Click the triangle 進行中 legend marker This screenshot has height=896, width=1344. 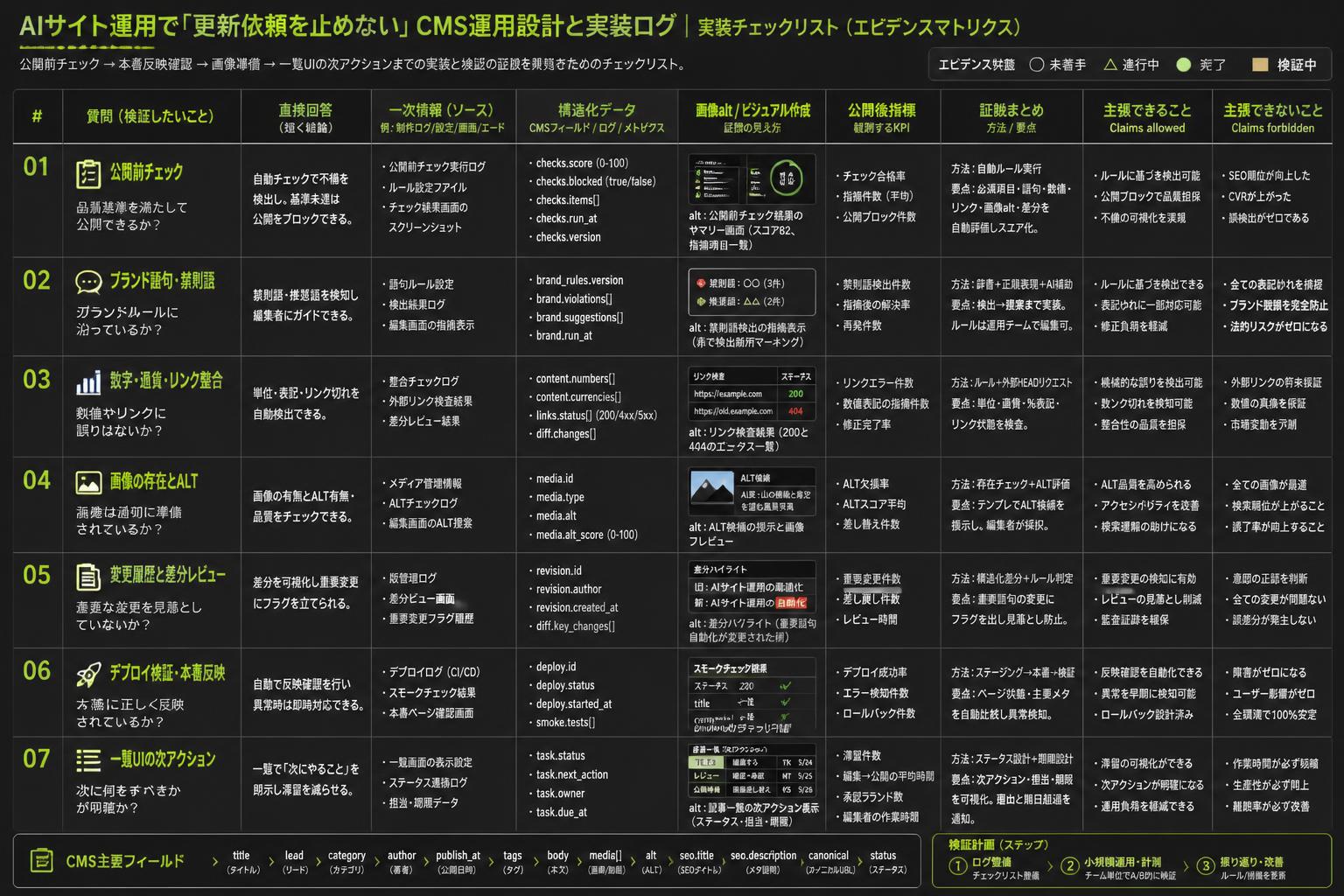click(1110, 64)
